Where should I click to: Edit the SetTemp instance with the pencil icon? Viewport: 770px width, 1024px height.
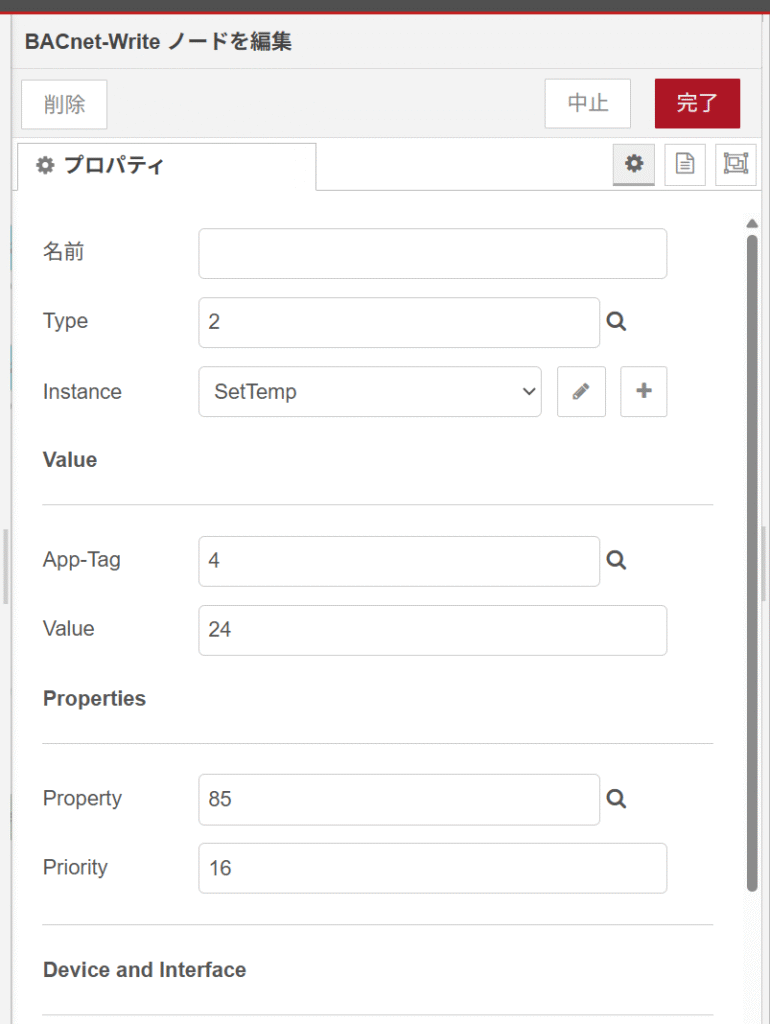(581, 391)
